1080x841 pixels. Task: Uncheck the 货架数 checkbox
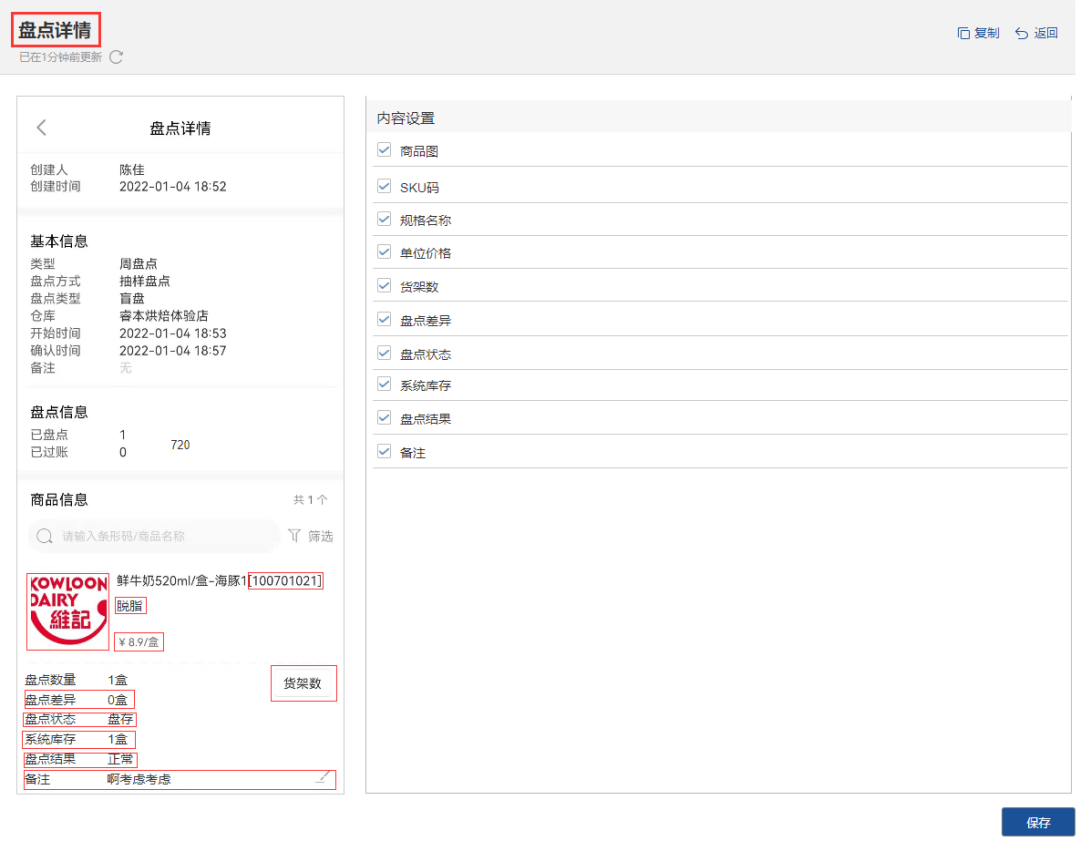click(384, 285)
